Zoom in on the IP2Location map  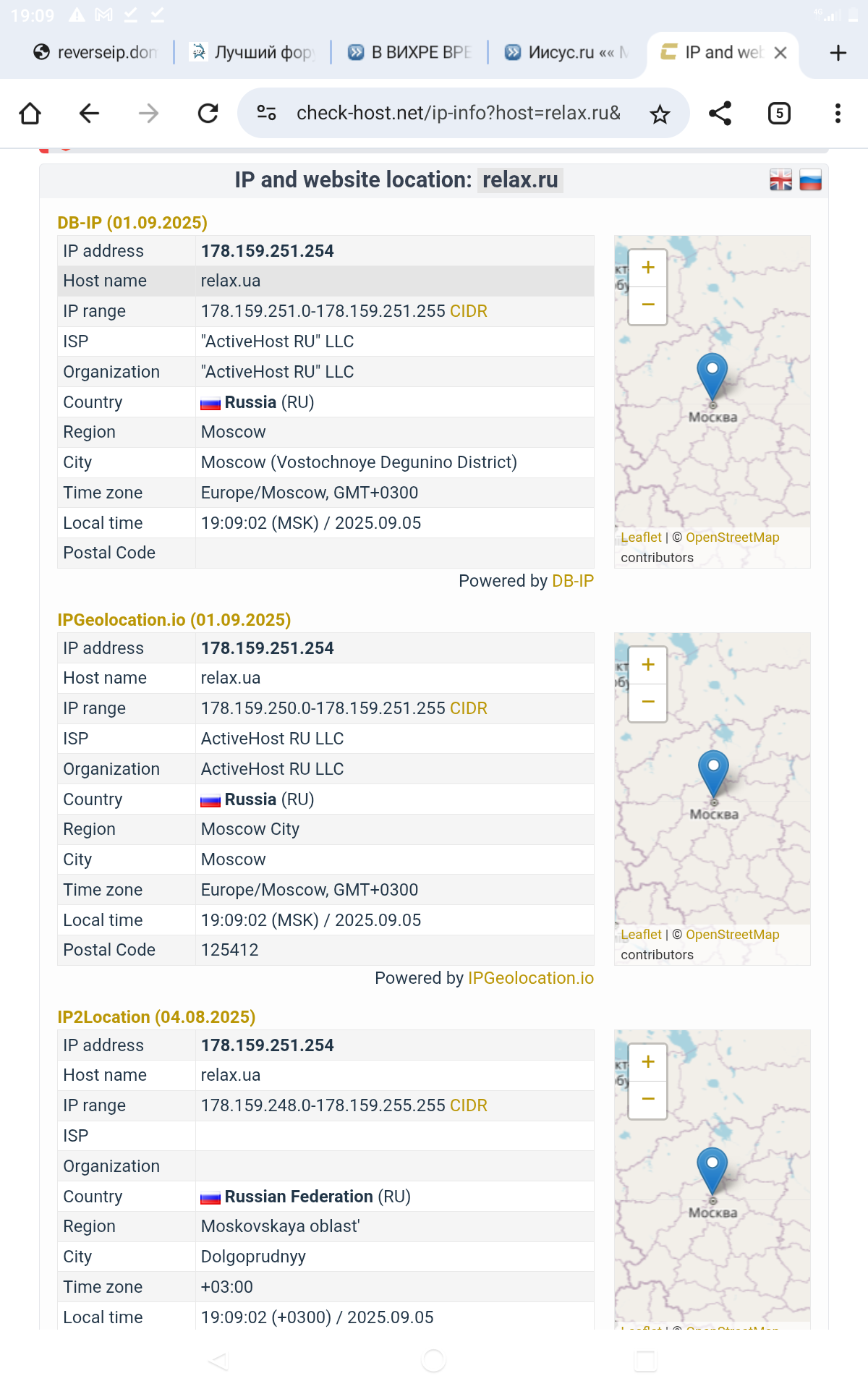coord(648,1062)
